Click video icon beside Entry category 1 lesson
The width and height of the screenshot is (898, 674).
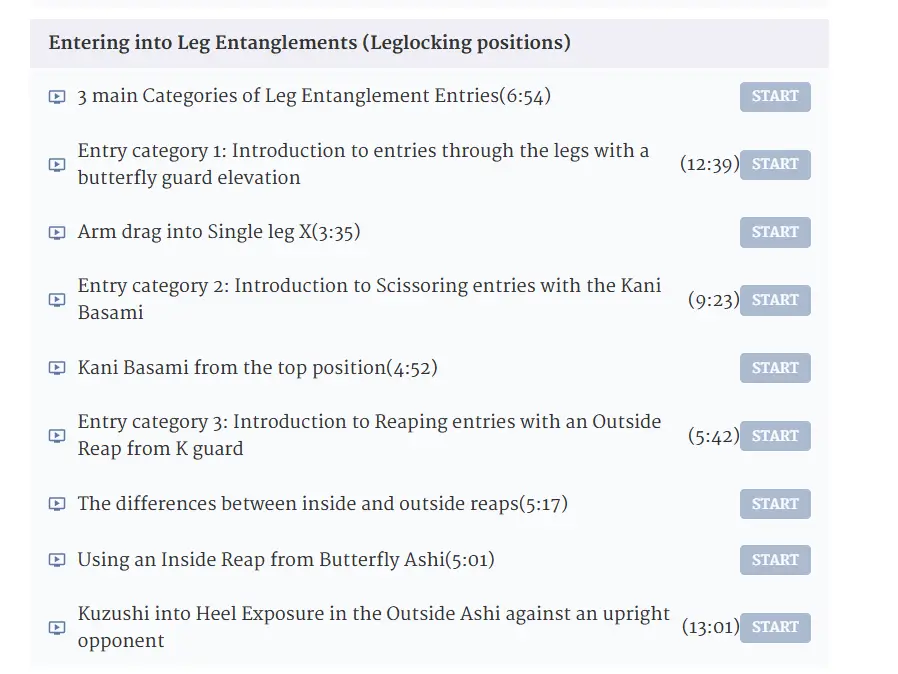click(57, 165)
